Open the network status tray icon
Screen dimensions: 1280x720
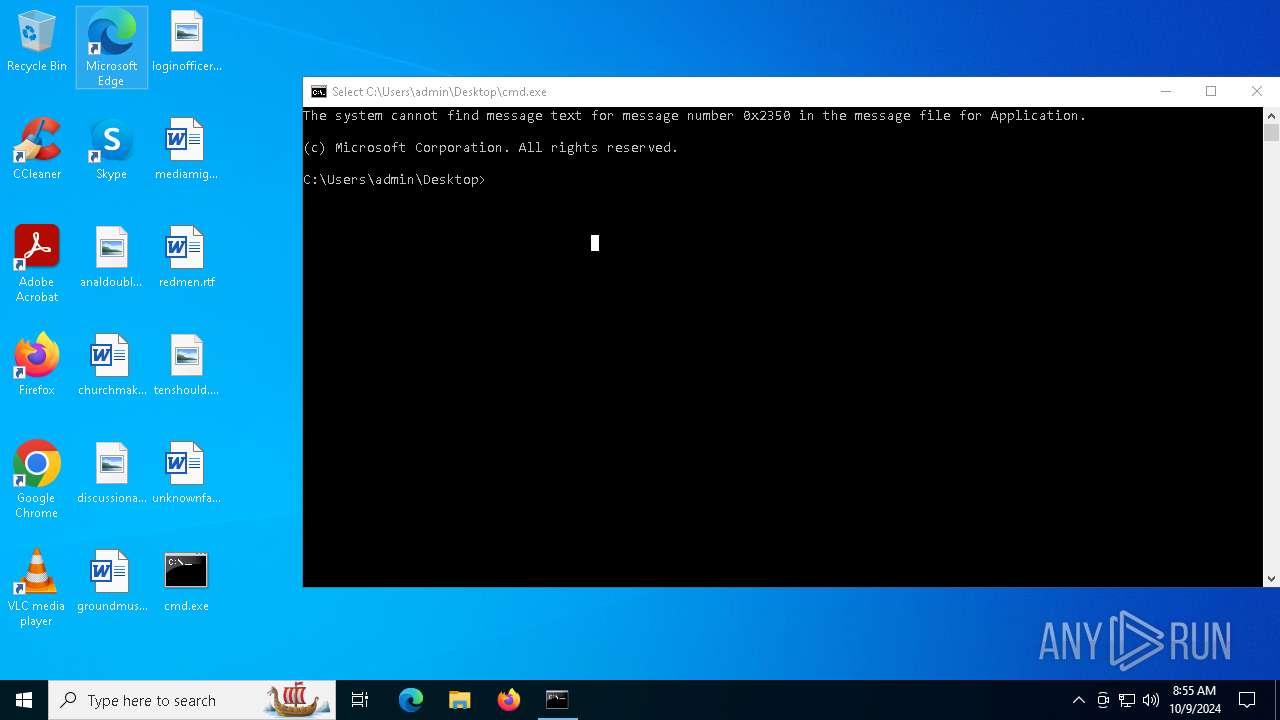[1127, 700]
